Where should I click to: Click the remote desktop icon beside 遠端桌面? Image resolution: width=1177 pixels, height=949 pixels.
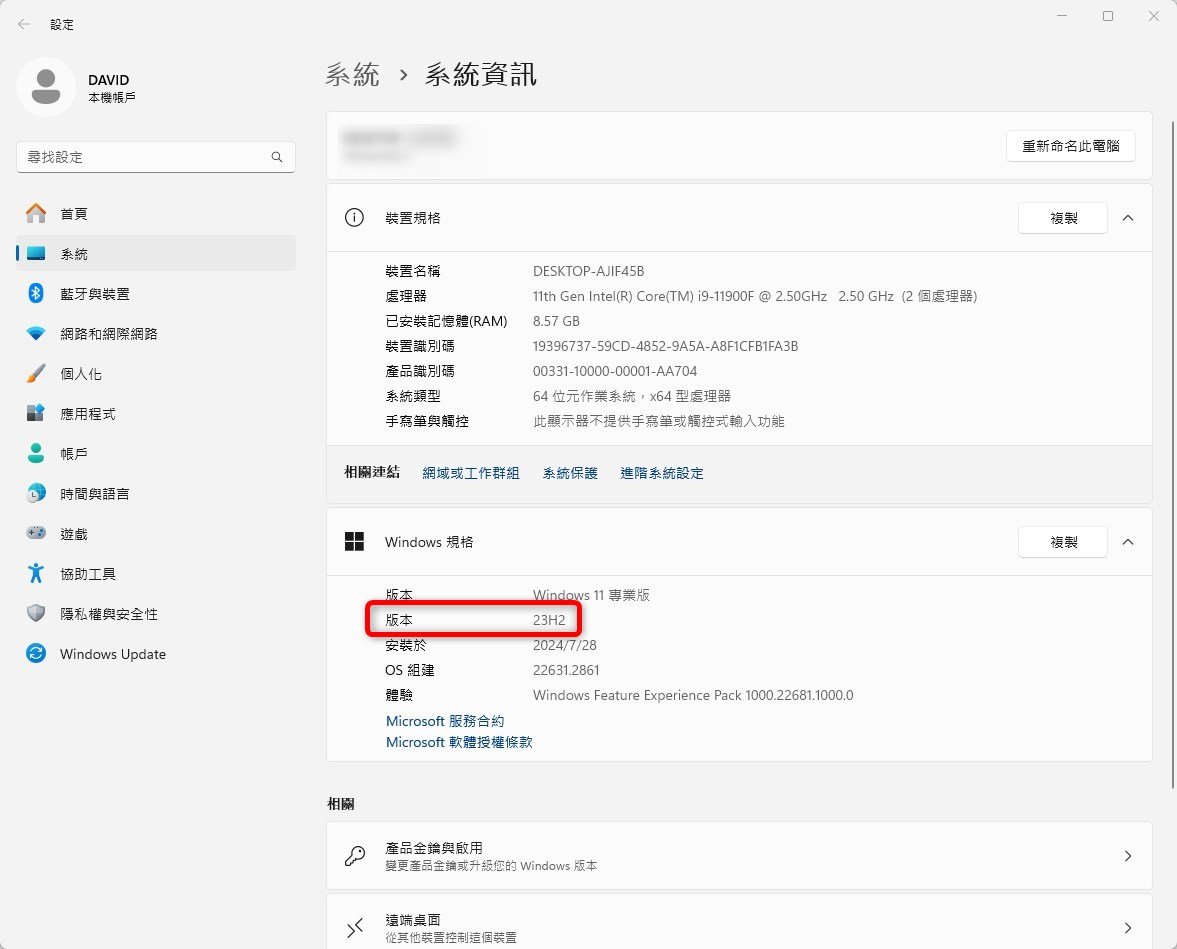click(354, 928)
